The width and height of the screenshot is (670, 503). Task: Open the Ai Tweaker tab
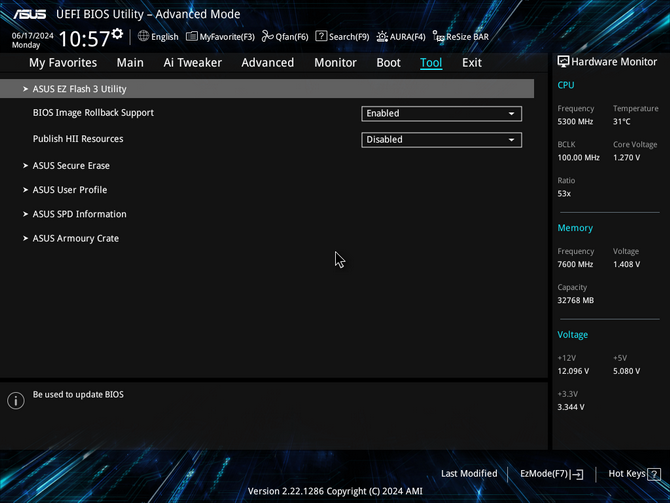[192, 62]
